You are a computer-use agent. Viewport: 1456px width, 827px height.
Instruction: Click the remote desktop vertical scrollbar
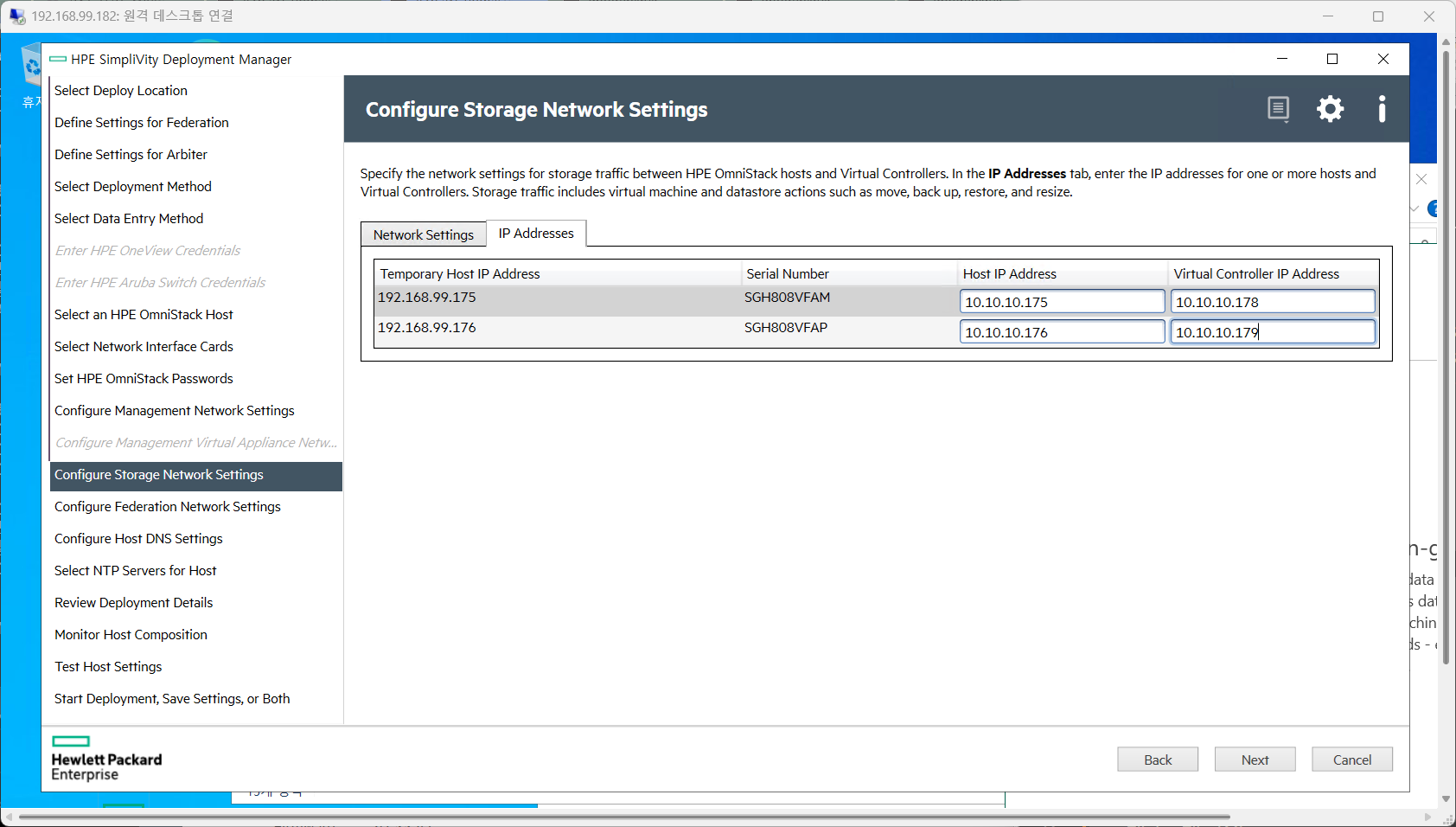pyautogui.click(x=1446, y=358)
